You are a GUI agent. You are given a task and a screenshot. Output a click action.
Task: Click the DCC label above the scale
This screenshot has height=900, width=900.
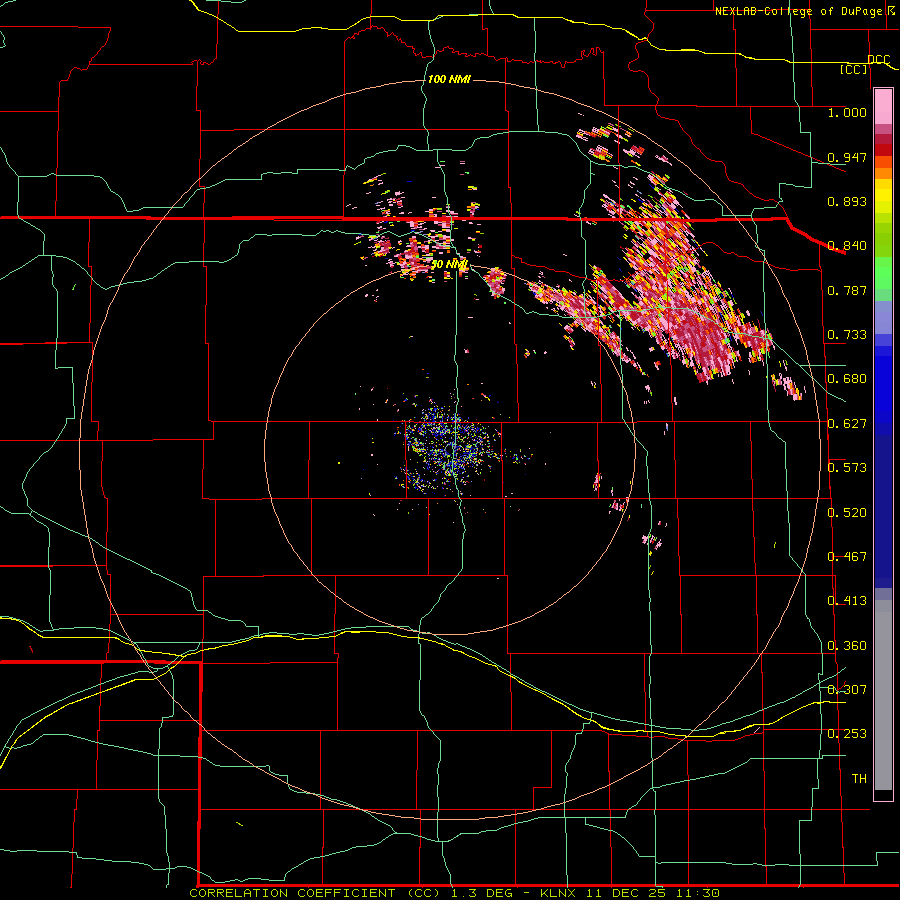(878, 59)
